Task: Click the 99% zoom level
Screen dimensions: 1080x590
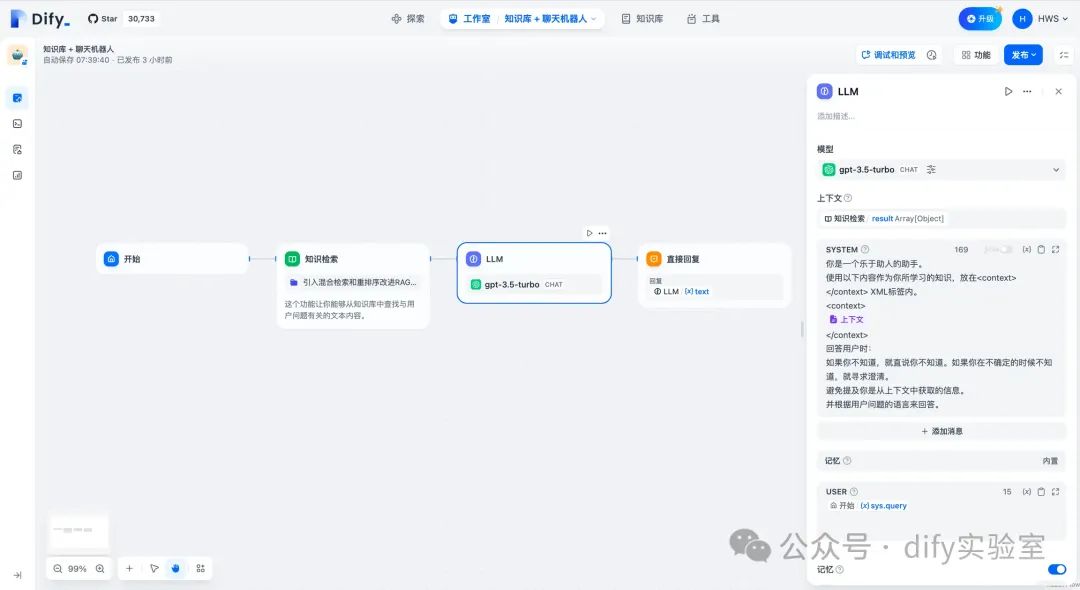Action: 77,569
